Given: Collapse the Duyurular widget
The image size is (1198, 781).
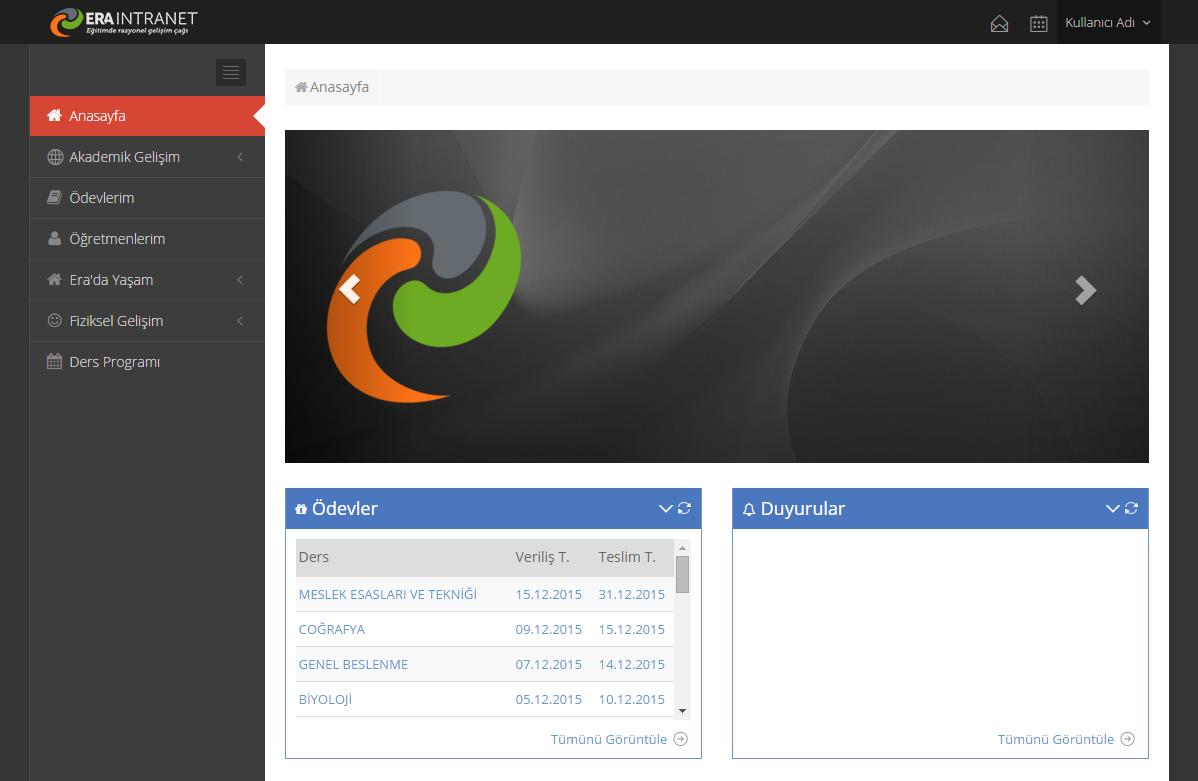Looking at the screenshot, I should pos(1112,508).
